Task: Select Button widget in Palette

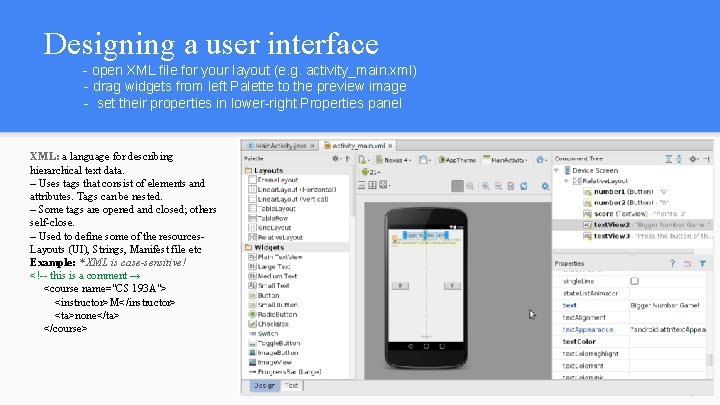Action: coord(264,295)
